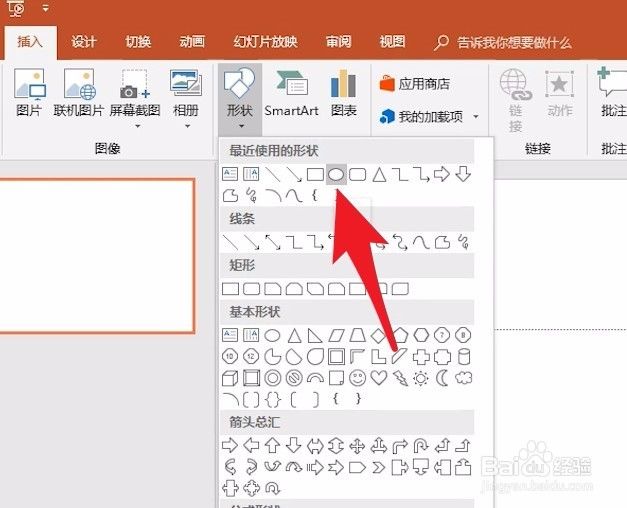Viewport: 627px width, 508px height.
Task: Select the chevron arrow in 箭头总汇
Action: point(378,467)
